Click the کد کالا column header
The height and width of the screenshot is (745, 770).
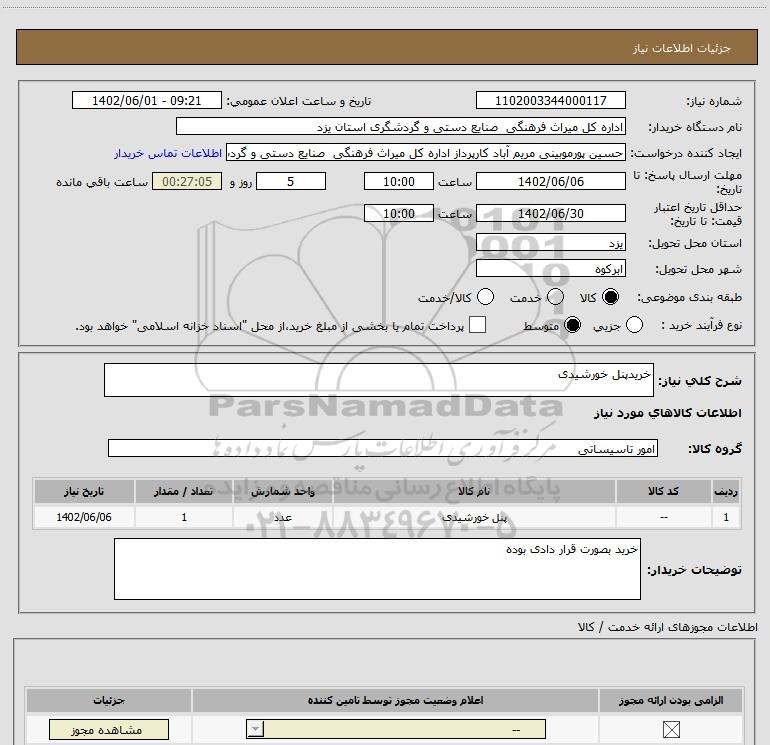point(663,491)
